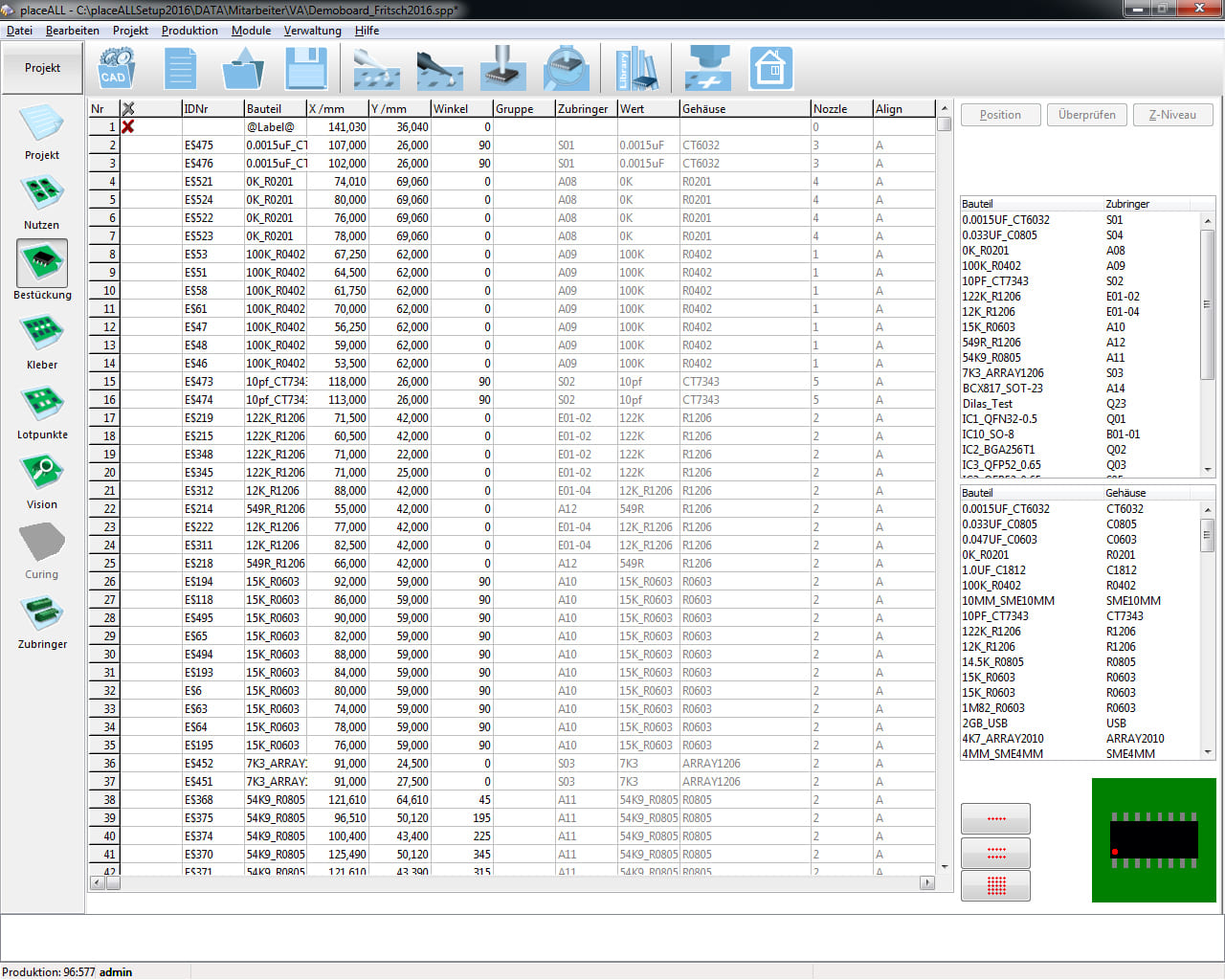Click the X column header icon
The height and width of the screenshot is (980, 1225).
click(128, 109)
